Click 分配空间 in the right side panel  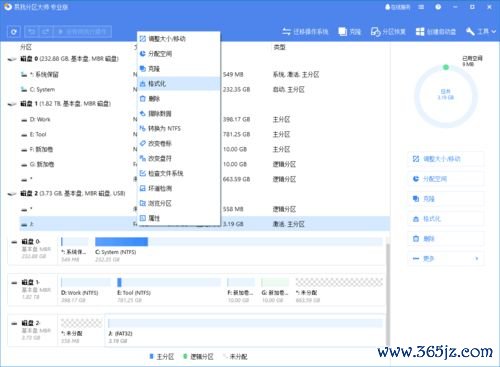pyautogui.click(x=445, y=179)
